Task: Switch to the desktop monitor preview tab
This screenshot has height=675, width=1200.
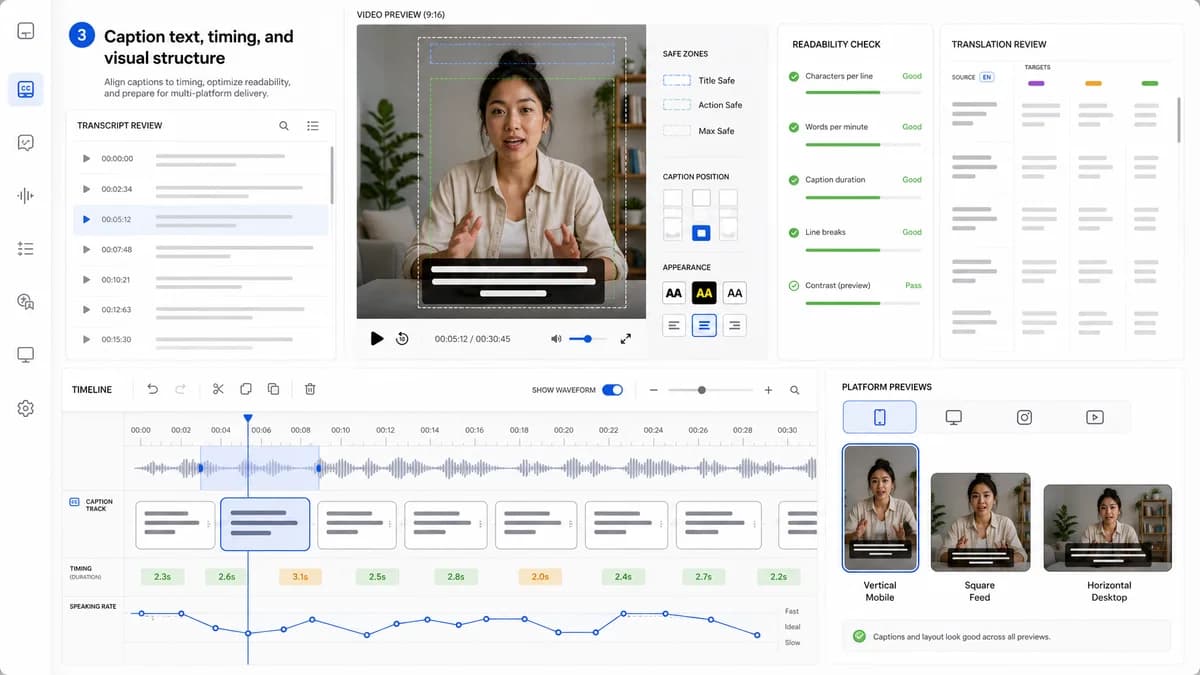Action: tap(954, 417)
